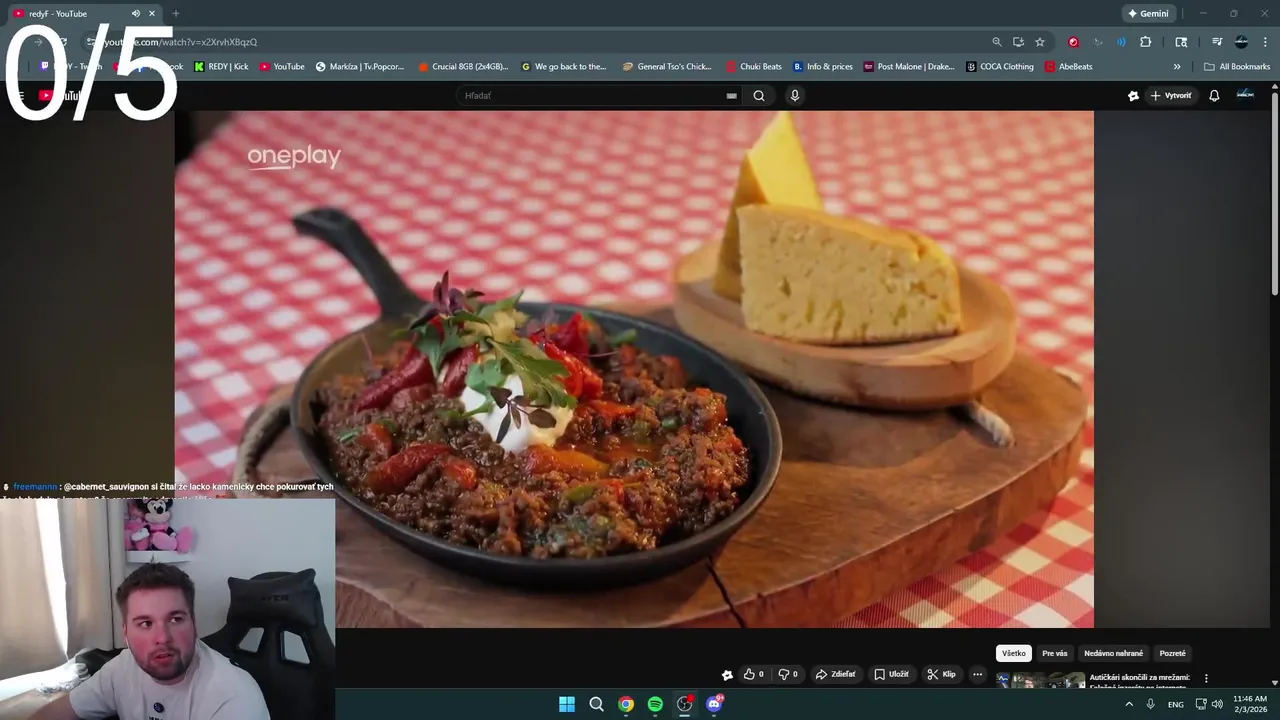The width and height of the screenshot is (1280, 720).
Task: Create a clip with Klip button
Action: click(941, 674)
